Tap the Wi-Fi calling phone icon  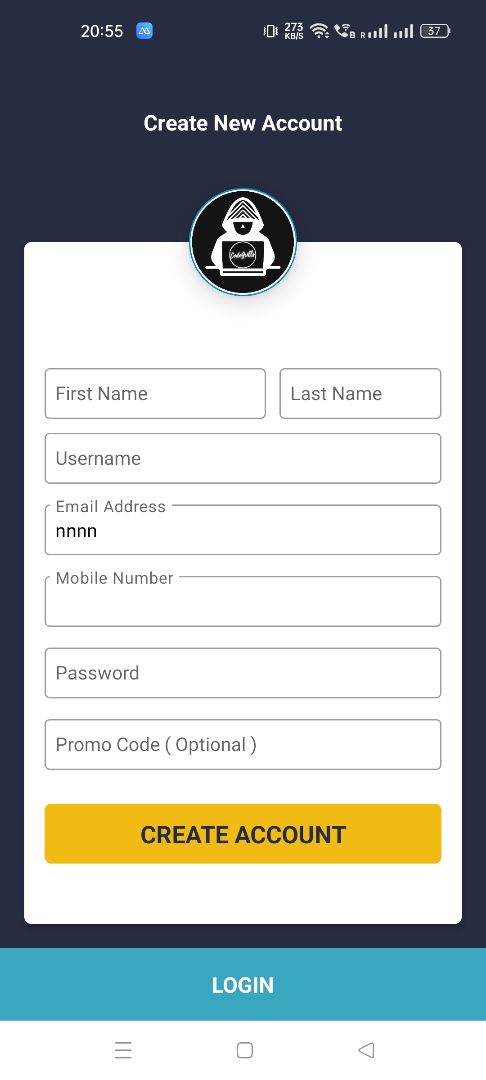click(344, 31)
